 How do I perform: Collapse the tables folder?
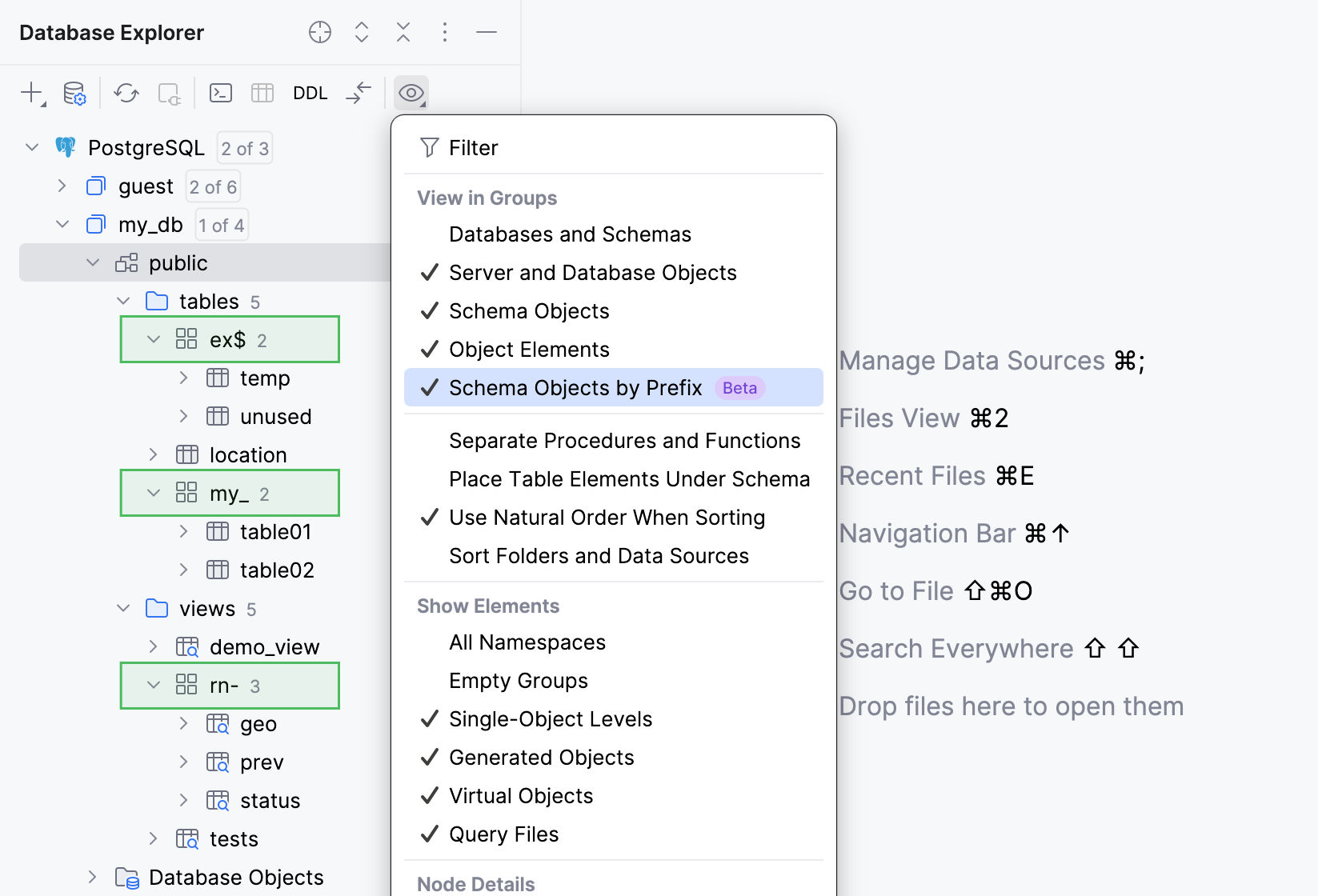pos(123,301)
